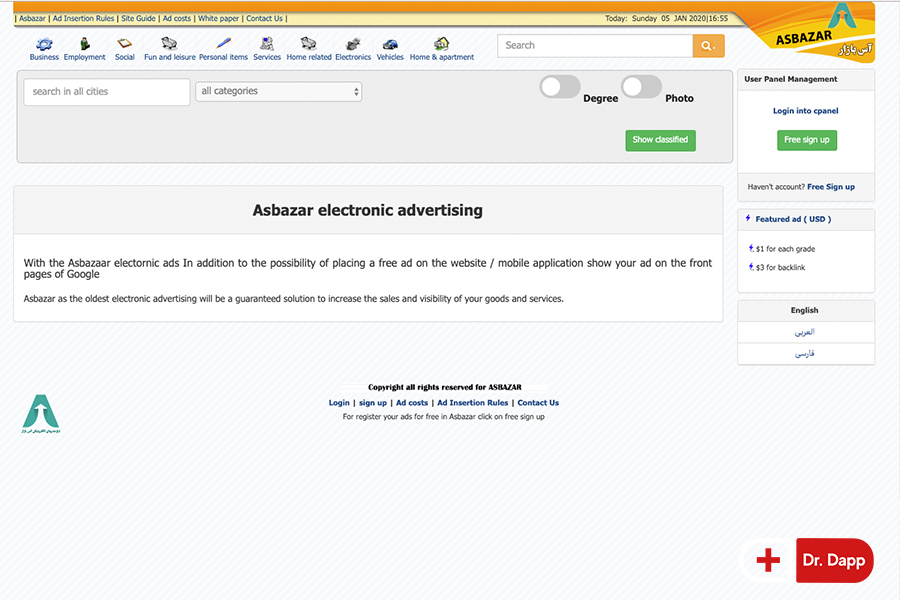
Task: Open the Login into cpanel link
Action: (x=806, y=111)
